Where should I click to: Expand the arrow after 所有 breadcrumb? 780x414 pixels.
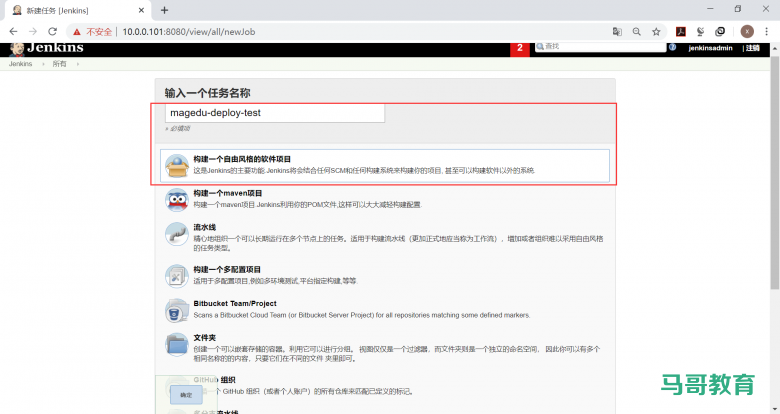tap(78, 64)
